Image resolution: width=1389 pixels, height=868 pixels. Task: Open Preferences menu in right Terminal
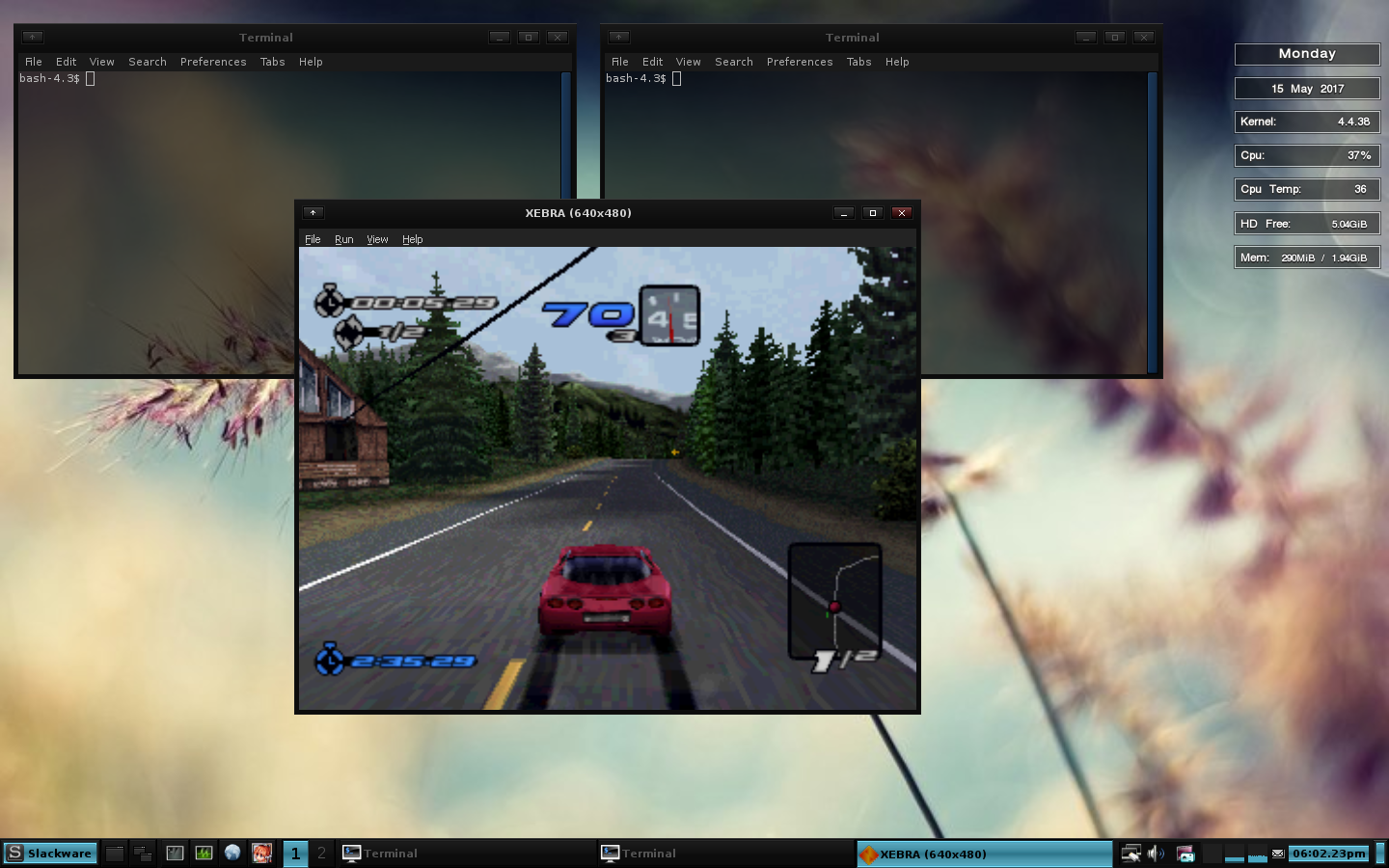pos(800,62)
